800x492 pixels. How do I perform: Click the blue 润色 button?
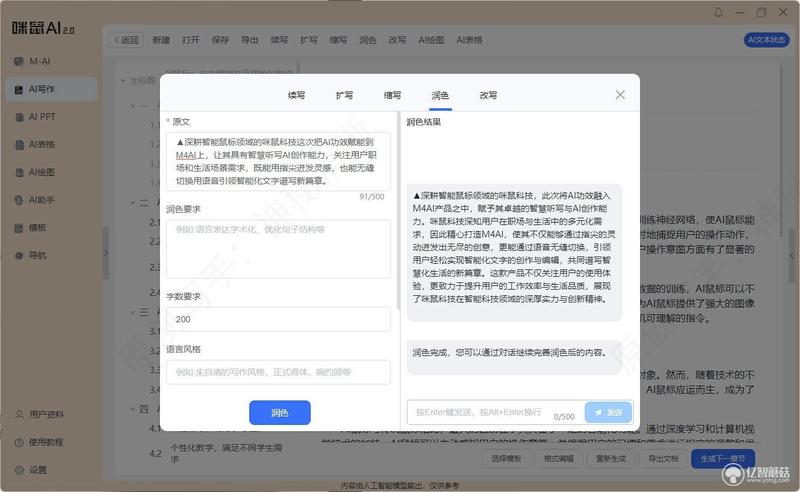(x=280, y=412)
